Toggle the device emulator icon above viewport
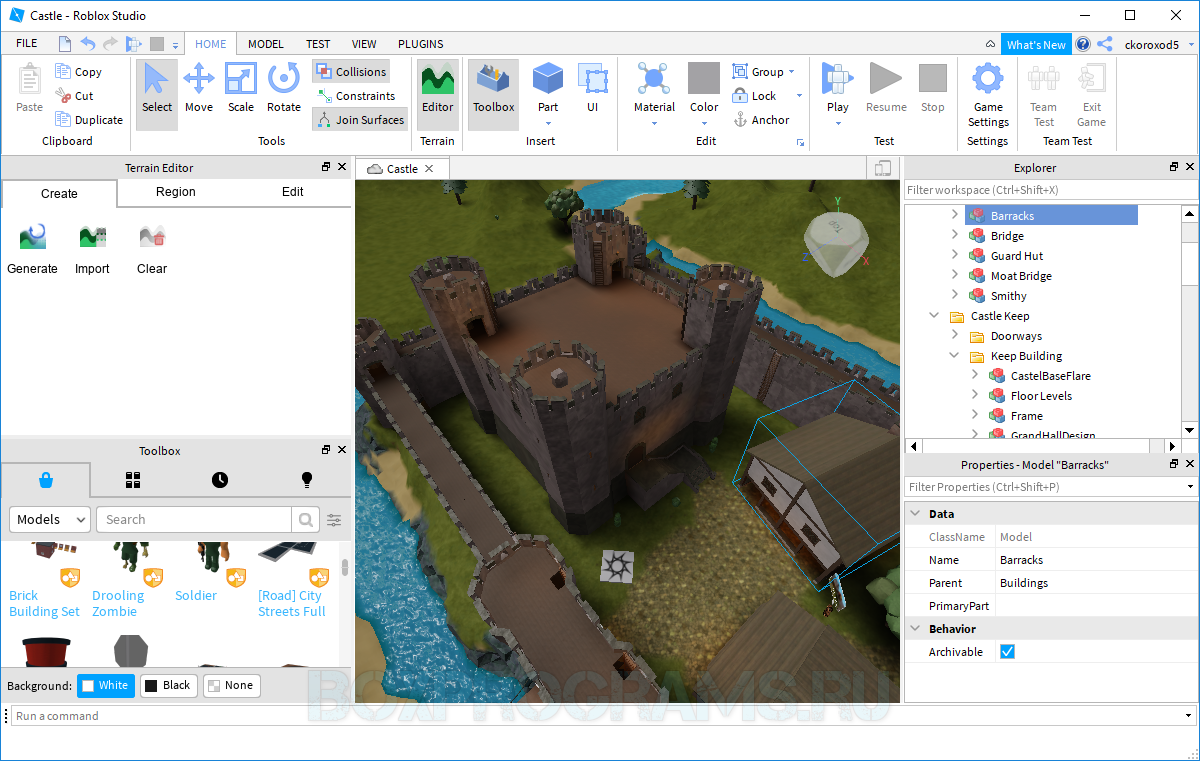 coord(882,169)
